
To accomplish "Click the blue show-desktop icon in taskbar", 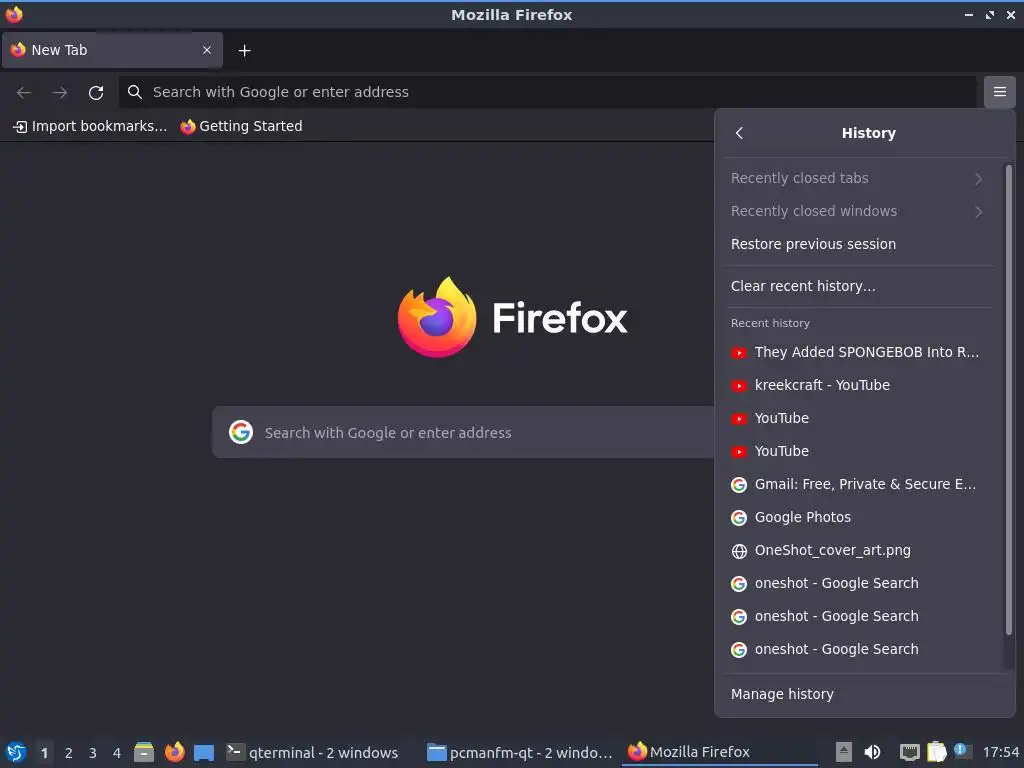I will click(204, 752).
